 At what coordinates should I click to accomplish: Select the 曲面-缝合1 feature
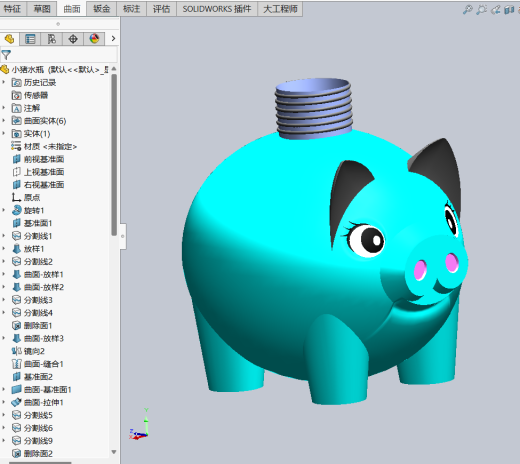point(37,364)
